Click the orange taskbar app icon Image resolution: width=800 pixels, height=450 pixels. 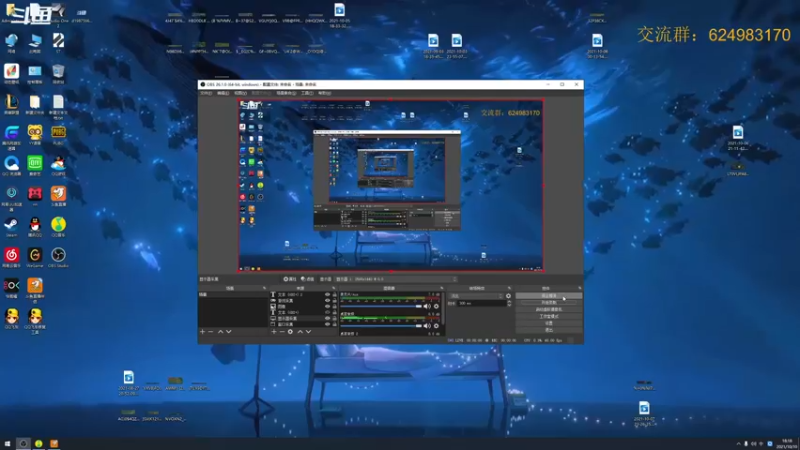click(54, 444)
